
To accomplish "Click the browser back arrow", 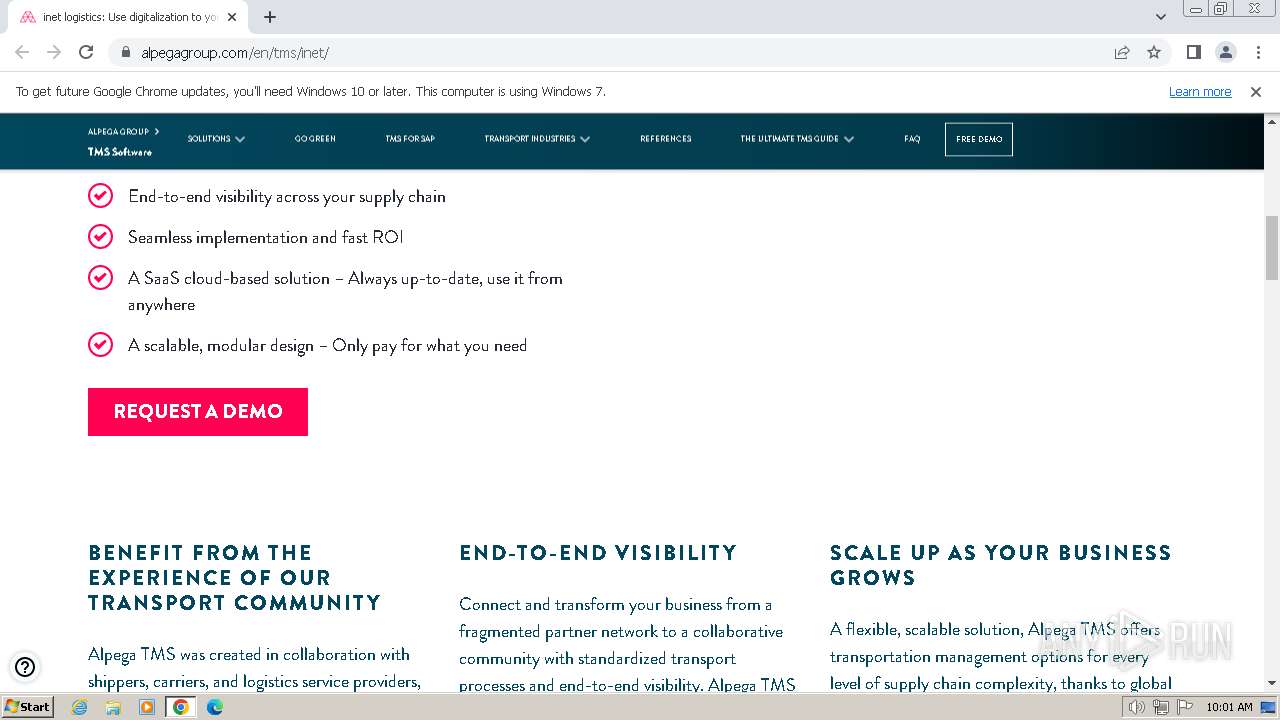I will click(22, 52).
